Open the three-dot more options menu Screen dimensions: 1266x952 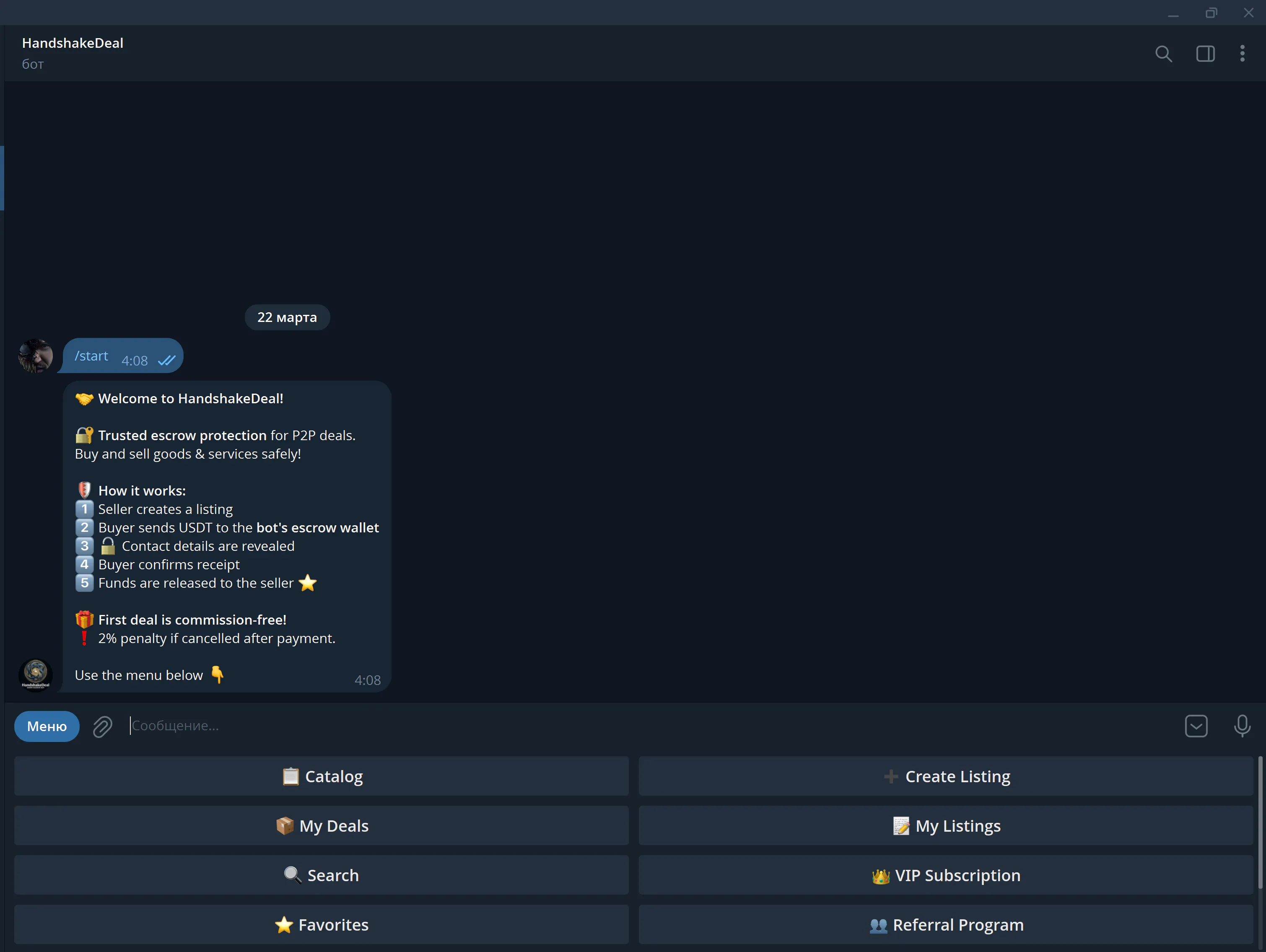[x=1242, y=54]
